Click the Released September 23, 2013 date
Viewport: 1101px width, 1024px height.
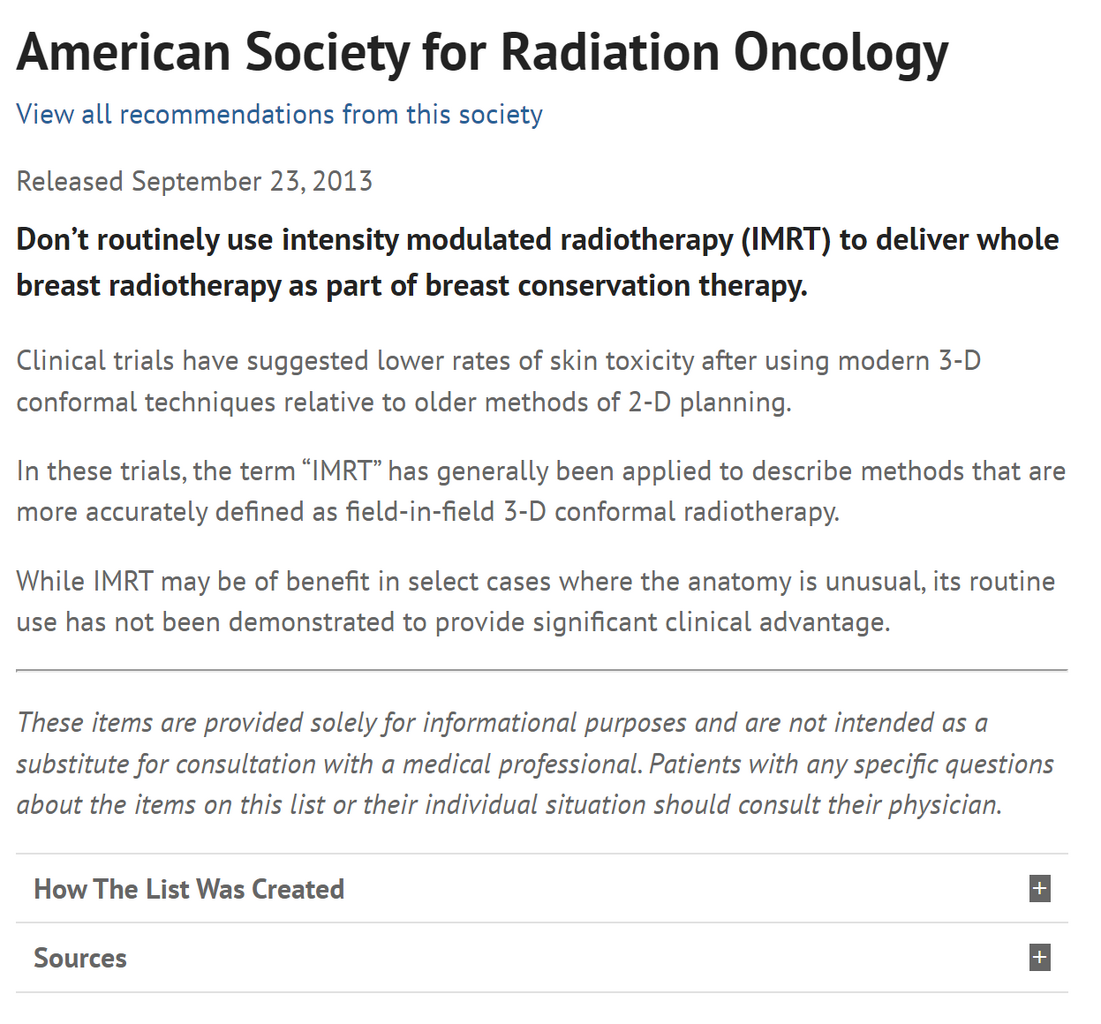click(x=195, y=181)
